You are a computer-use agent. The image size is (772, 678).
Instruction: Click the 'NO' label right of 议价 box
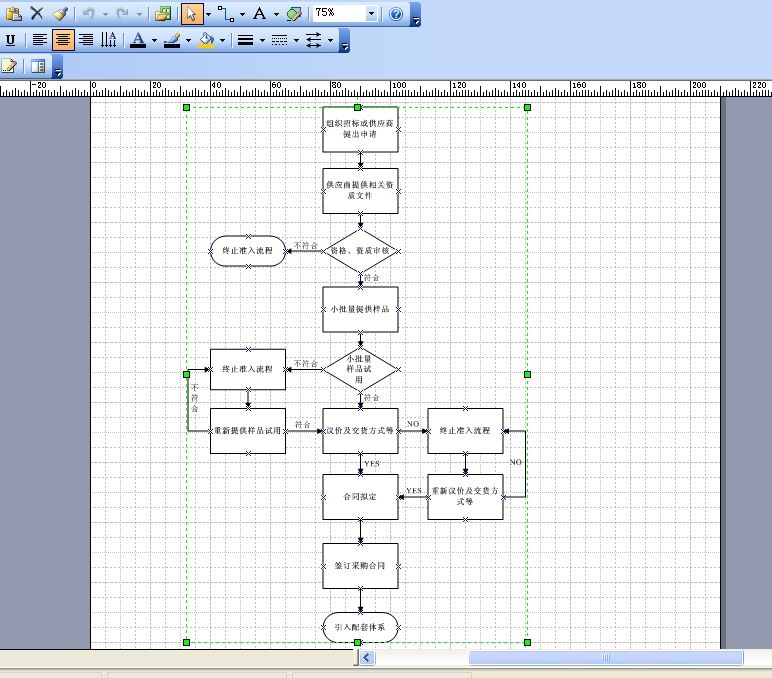coord(413,424)
